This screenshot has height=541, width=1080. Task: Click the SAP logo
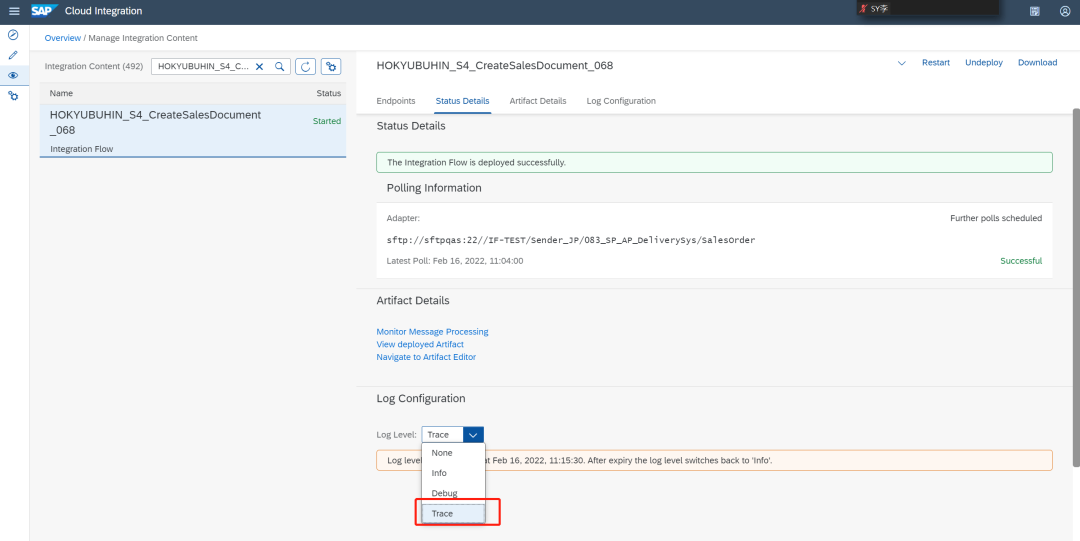click(44, 11)
